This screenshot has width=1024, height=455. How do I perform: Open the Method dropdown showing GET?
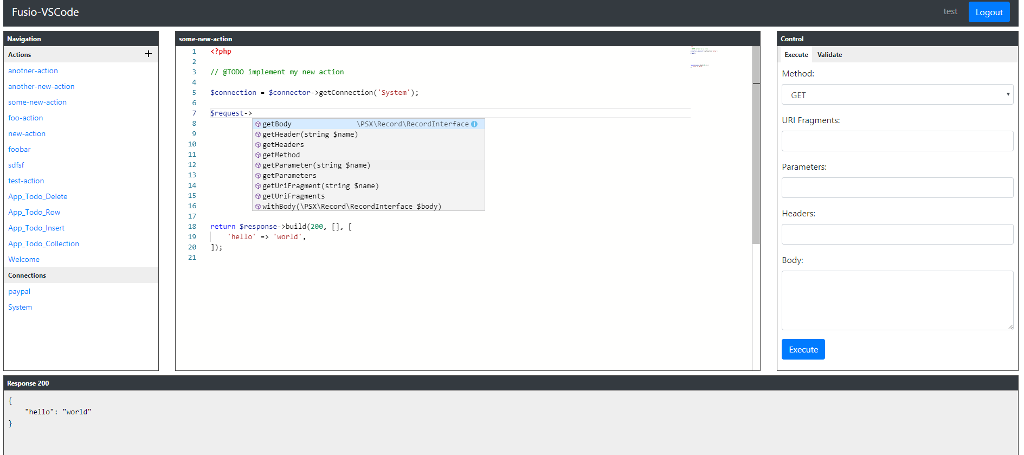click(897, 95)
